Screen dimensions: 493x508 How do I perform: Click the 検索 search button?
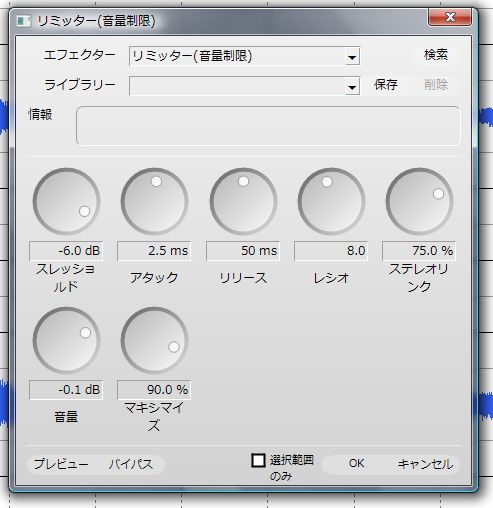click(x=436, y=55)
